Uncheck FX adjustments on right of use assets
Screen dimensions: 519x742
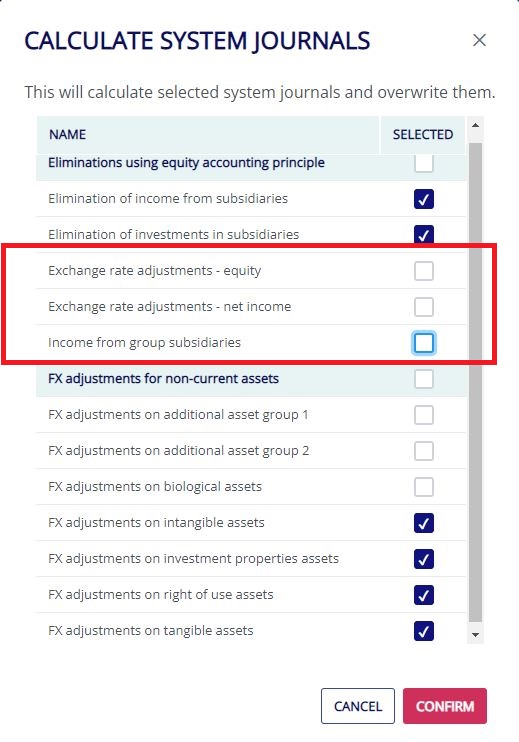point(423,595)
